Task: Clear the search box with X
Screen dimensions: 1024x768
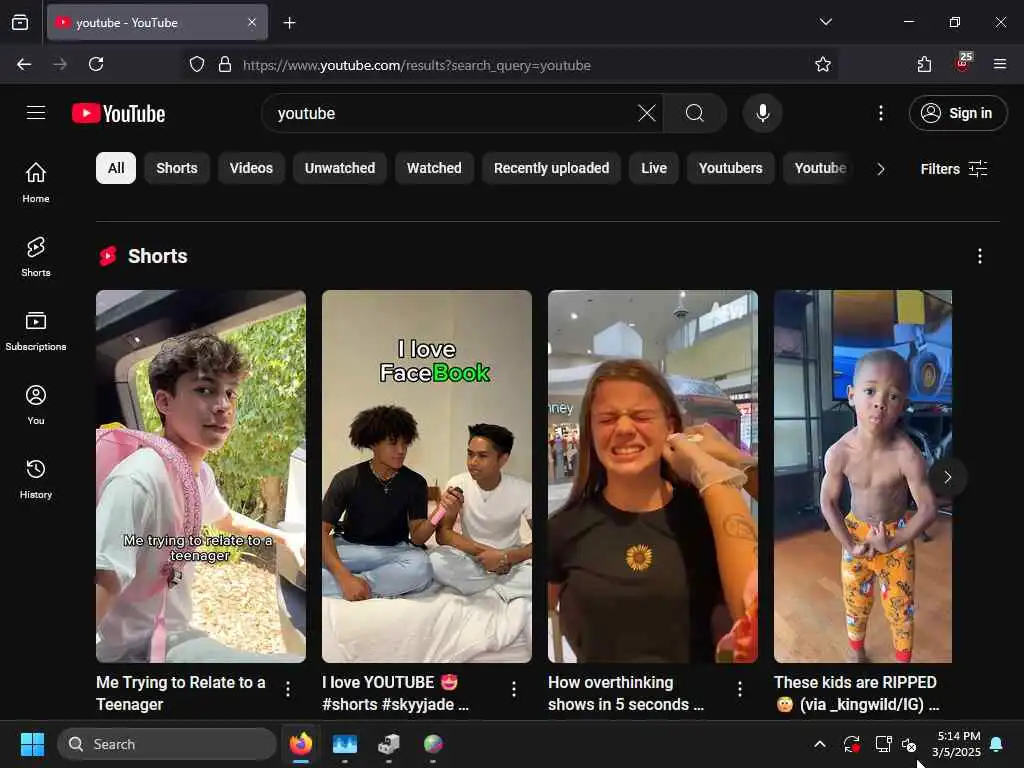Action: pyautogui.click(x=647, y=113)
